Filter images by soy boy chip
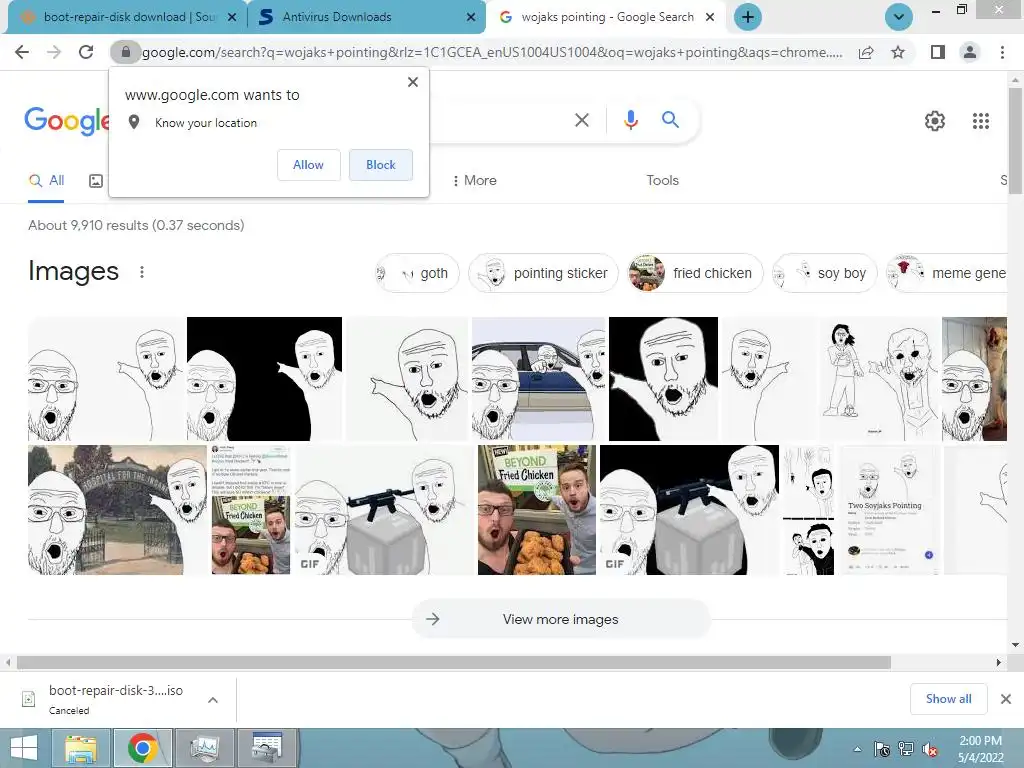This screenshot has width=1024, height=768. [824, 273]
